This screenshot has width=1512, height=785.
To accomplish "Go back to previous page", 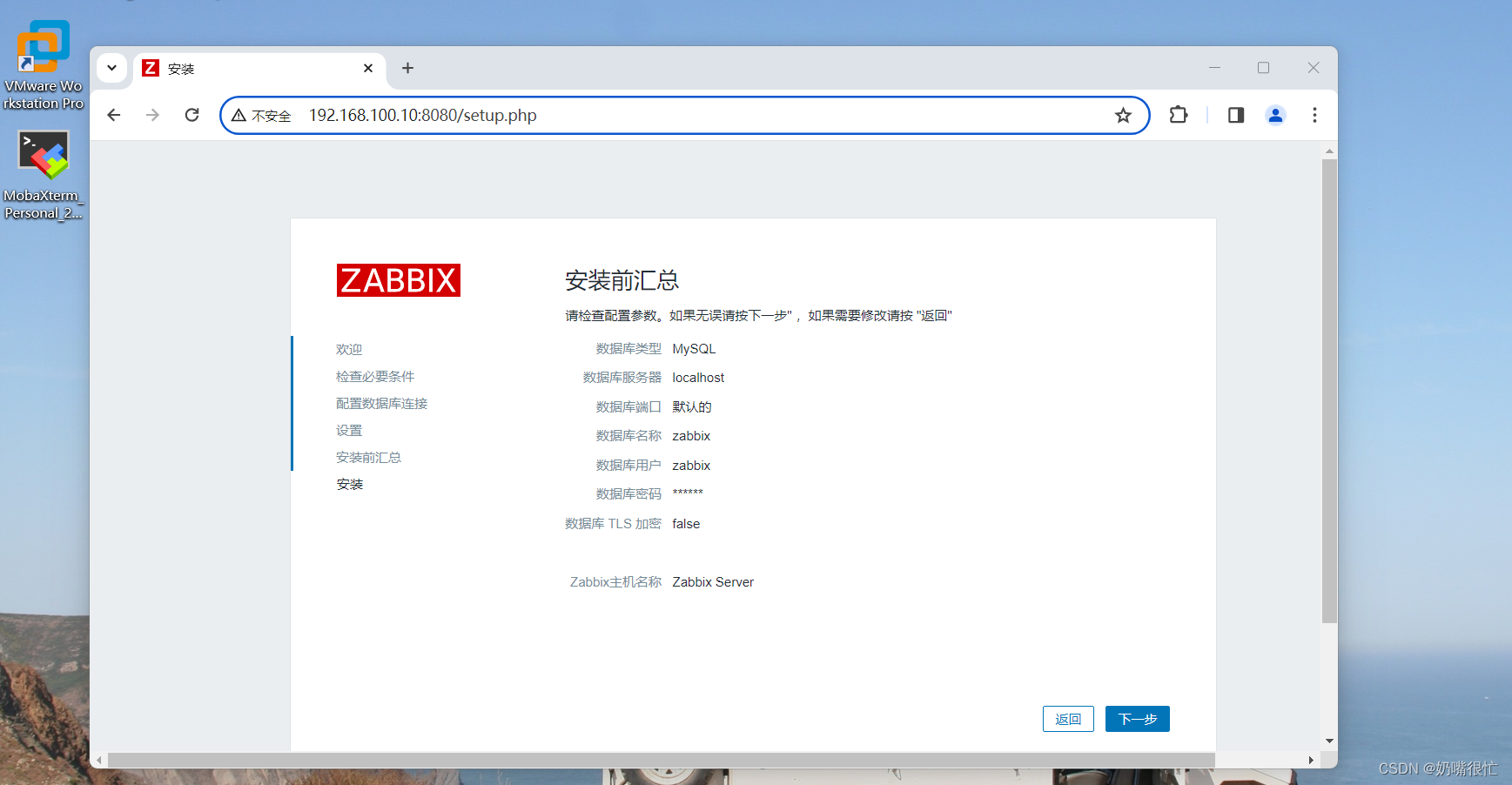I will 114,115.
